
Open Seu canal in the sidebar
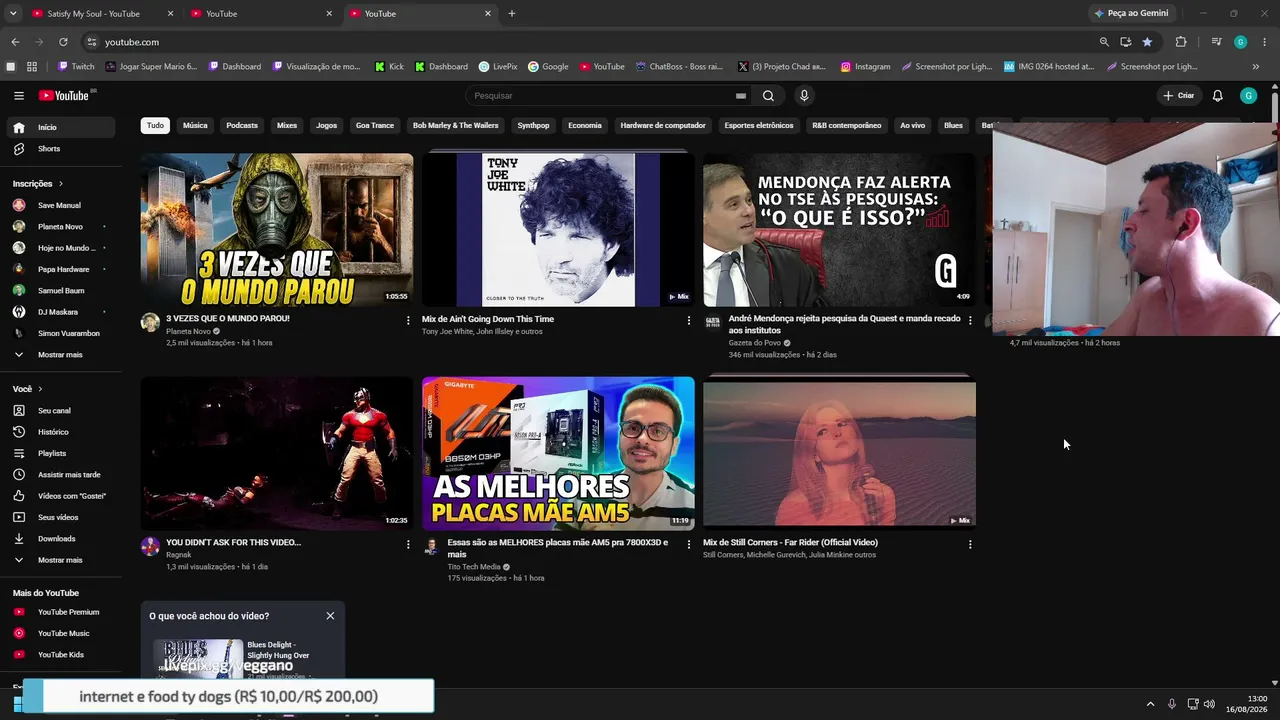pyautogui.click(x=63, y=411)
